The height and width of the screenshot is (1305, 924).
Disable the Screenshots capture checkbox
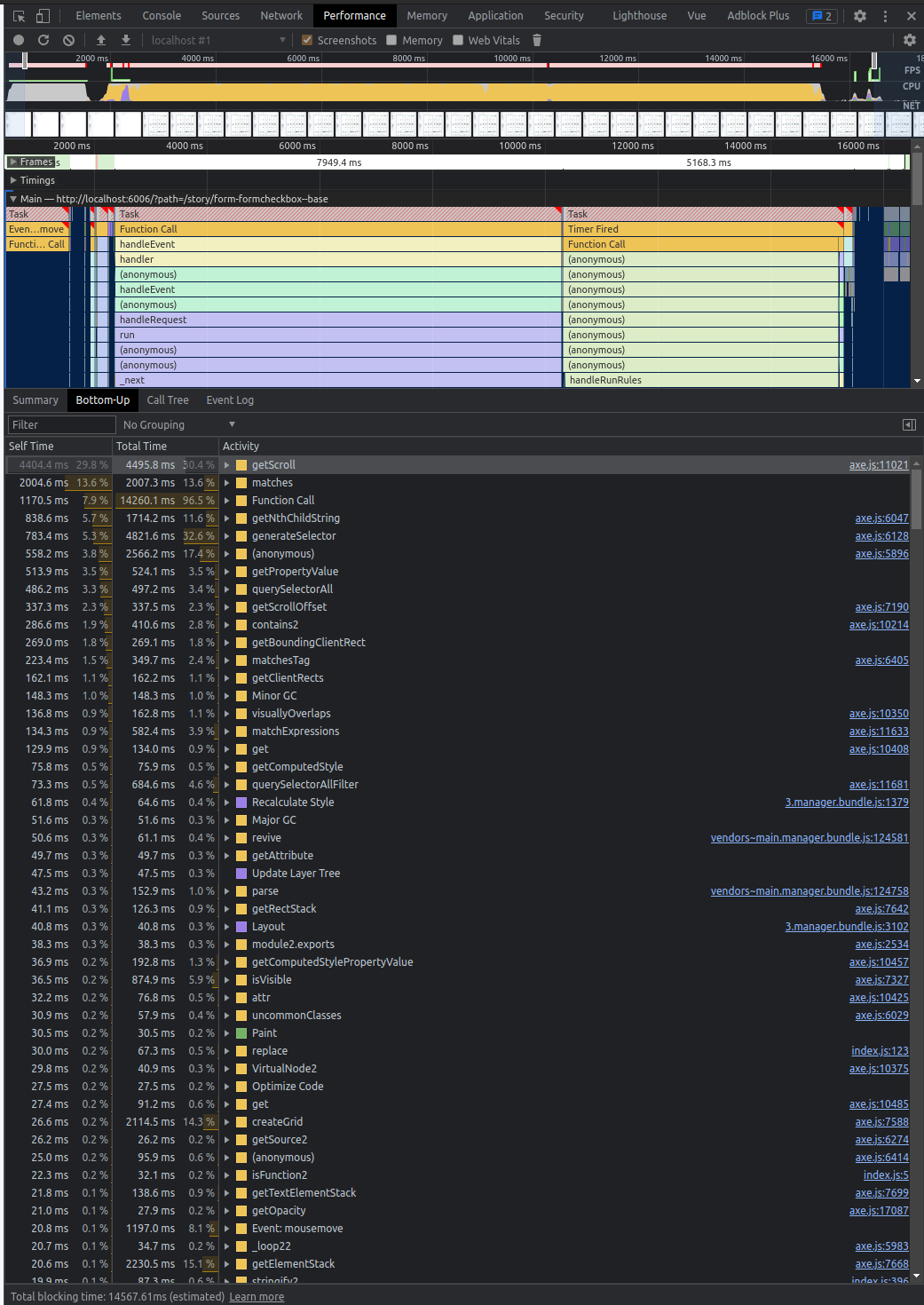(306, 40)
